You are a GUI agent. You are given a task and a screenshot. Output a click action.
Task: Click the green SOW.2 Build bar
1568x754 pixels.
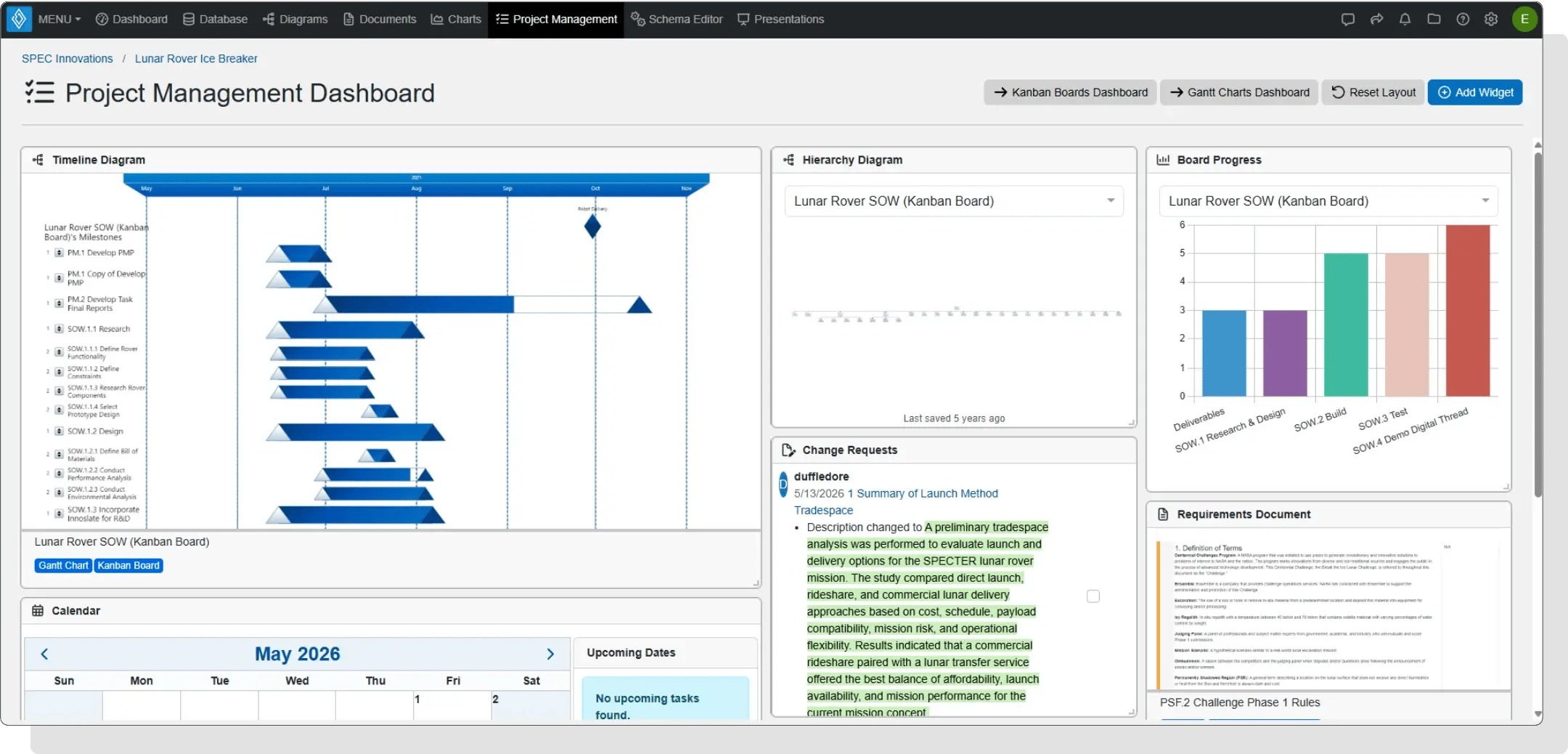pos(1346,325)
